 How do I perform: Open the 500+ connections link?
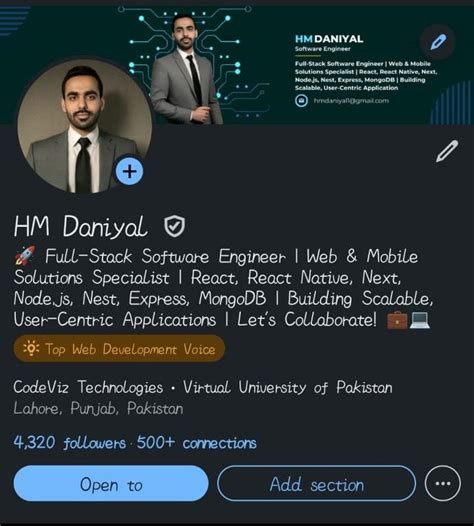[x=197, y=442]
